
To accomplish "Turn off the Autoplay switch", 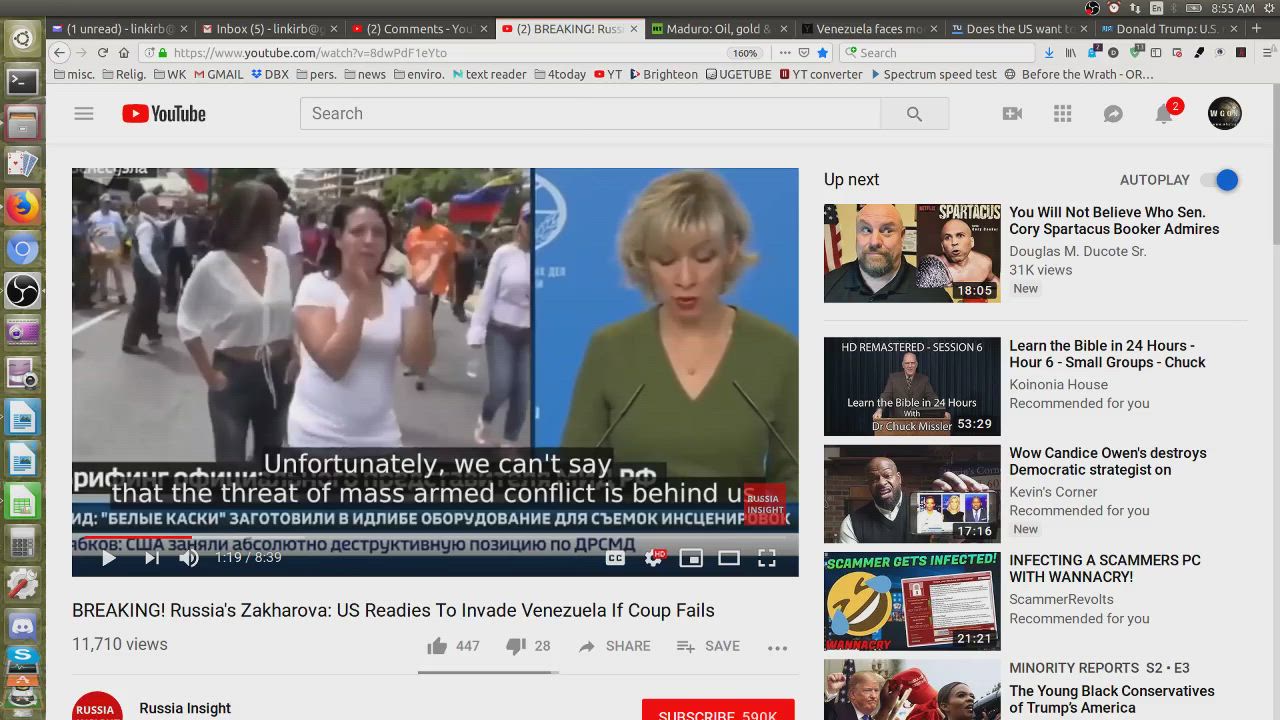I will (1220, 180).
